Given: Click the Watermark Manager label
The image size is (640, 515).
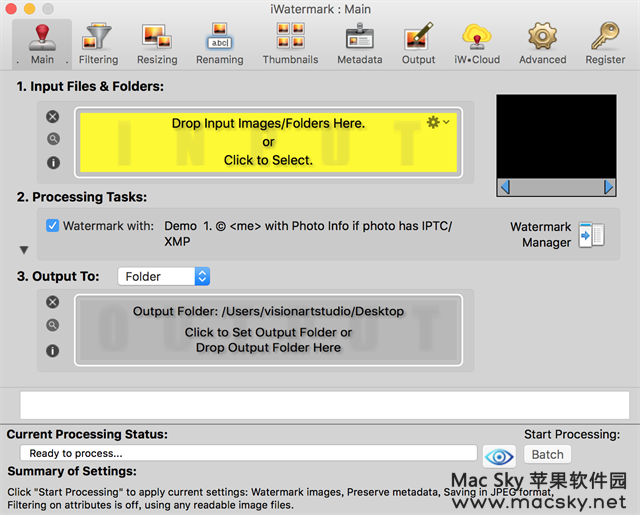Looking at the screenshot, I should pyautogui.click(x=540, y=235).
